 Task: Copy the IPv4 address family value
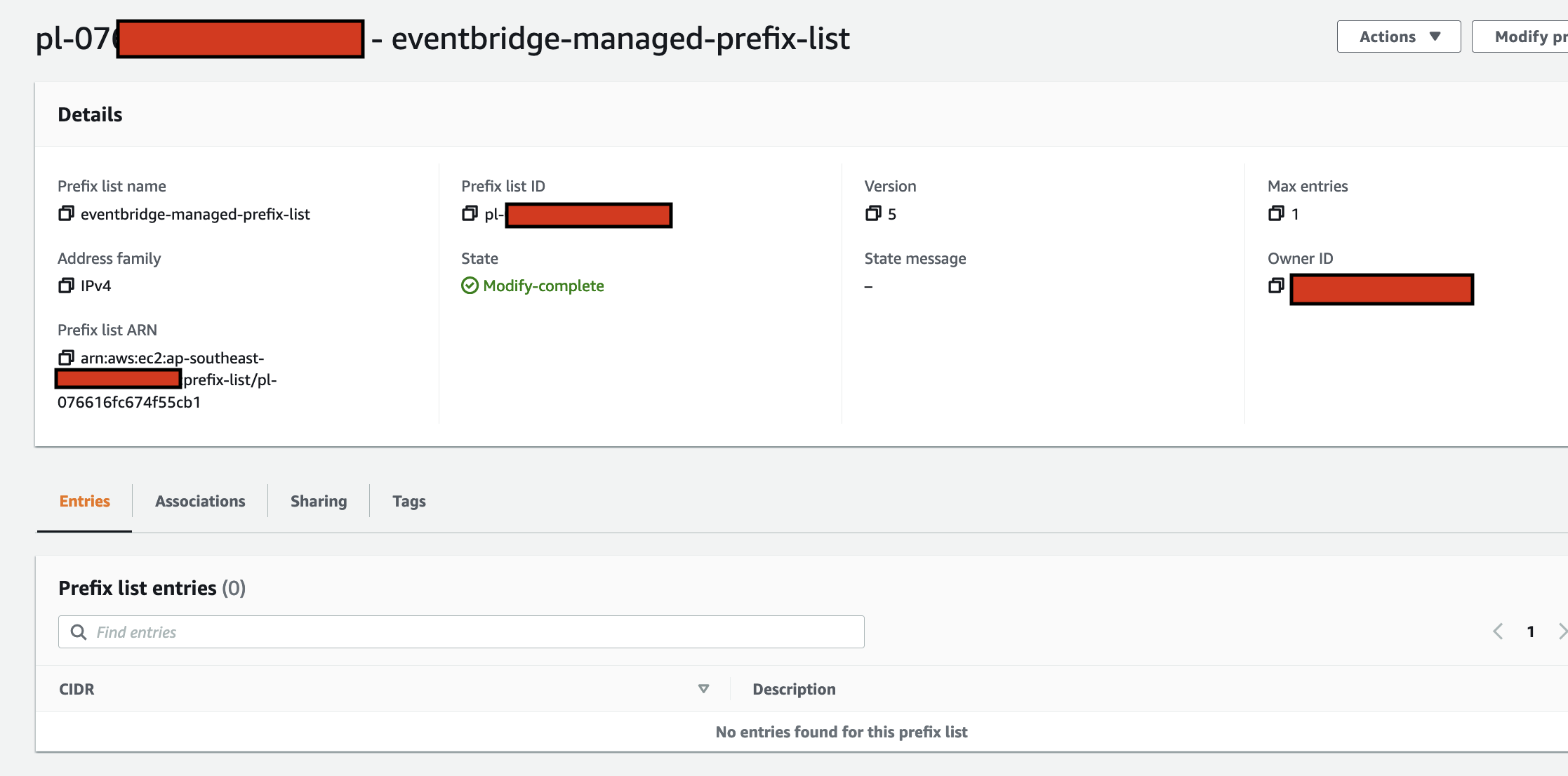pos(66,285)
